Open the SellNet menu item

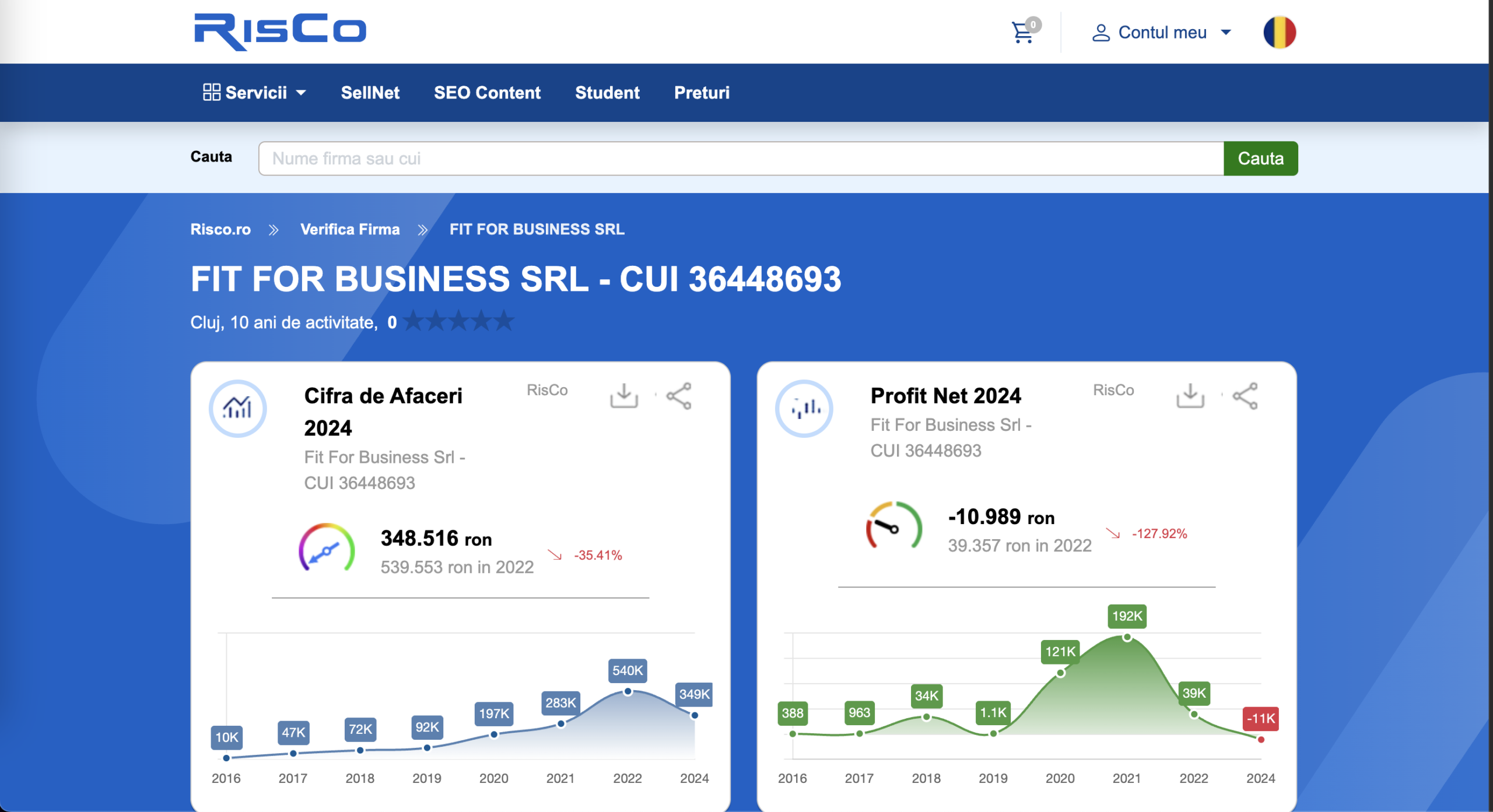tap(370, 93)
